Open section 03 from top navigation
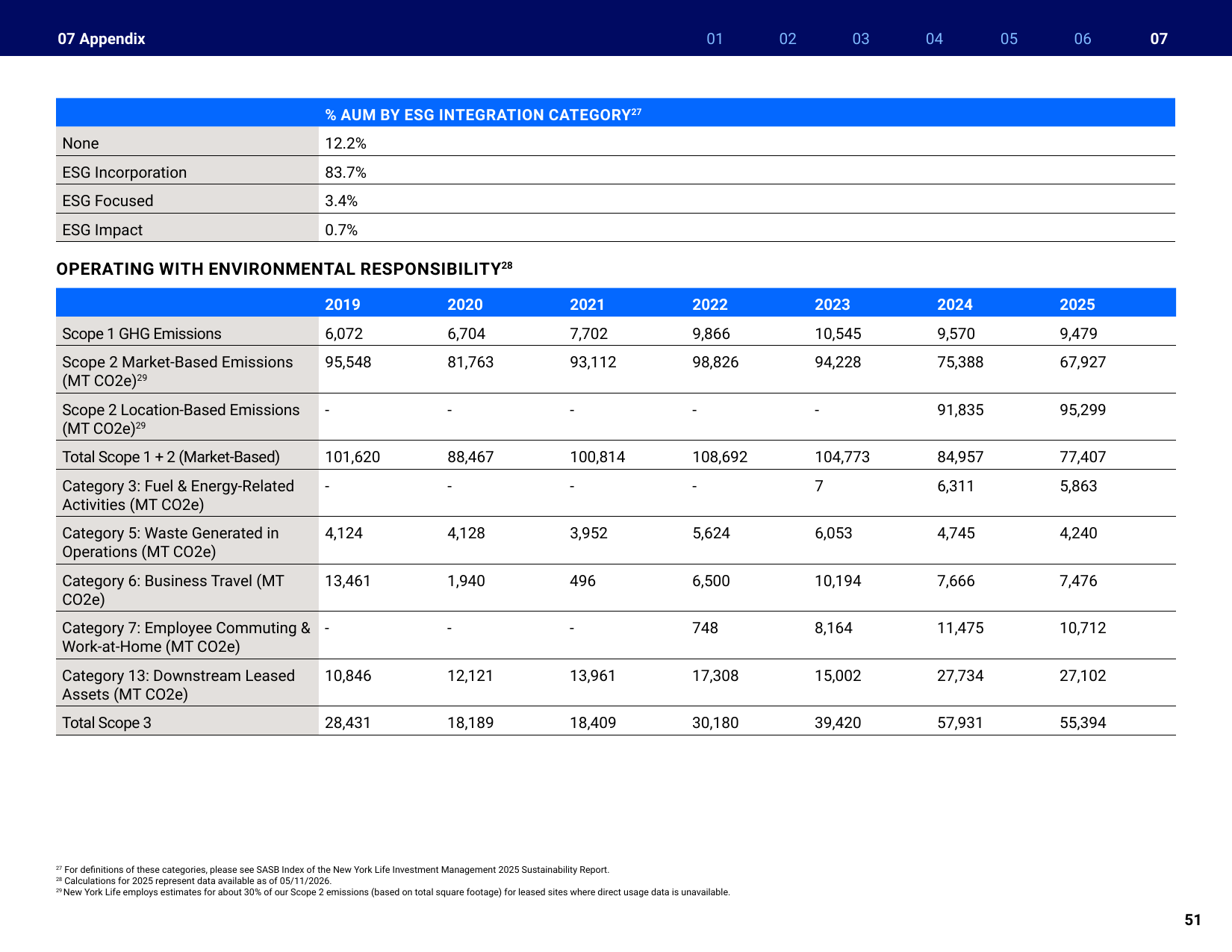 click(x=861, y=39)
